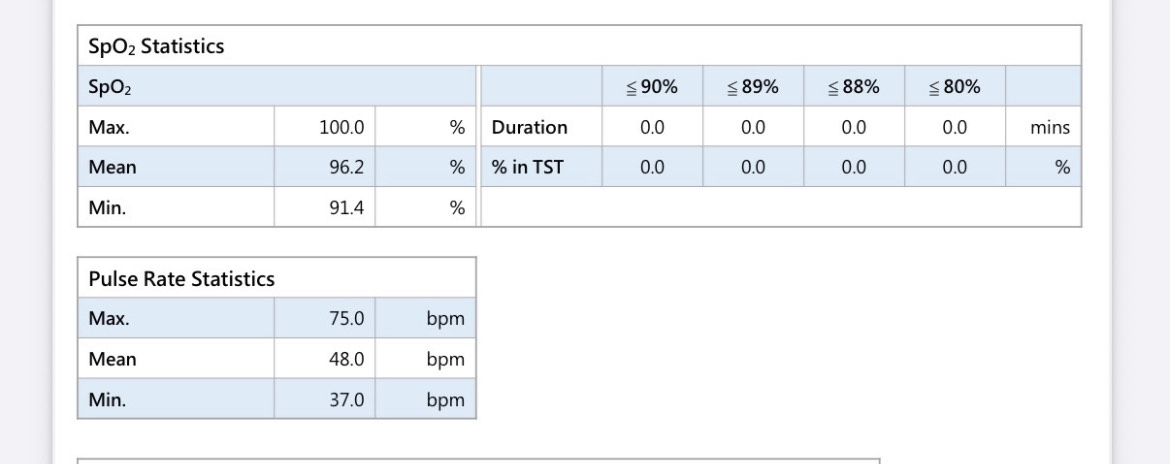Click Duration value under ≤ 90% column

point(652,128)
